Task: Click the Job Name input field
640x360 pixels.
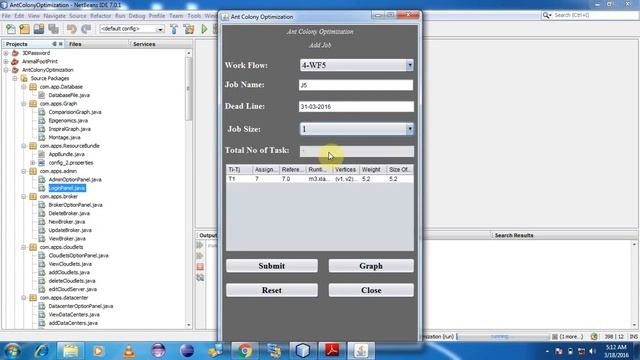Action: (x=356, y=85)
